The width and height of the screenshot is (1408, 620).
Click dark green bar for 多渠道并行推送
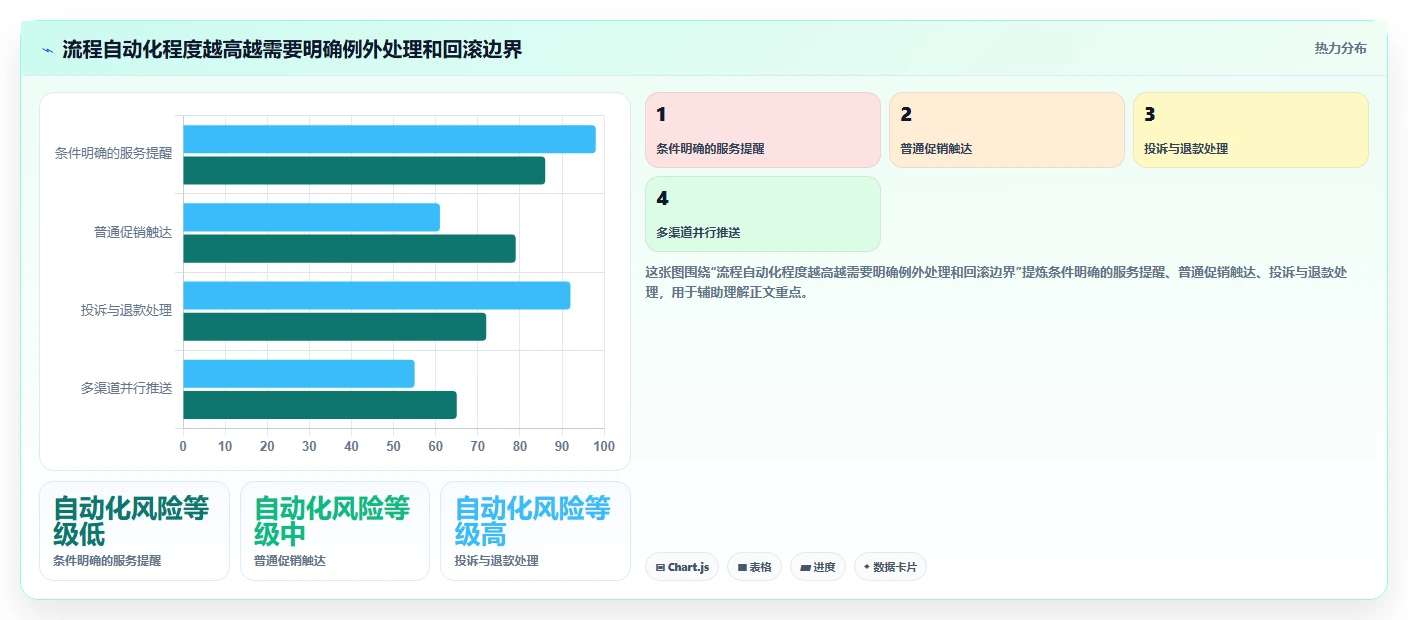tap(320, 405)
